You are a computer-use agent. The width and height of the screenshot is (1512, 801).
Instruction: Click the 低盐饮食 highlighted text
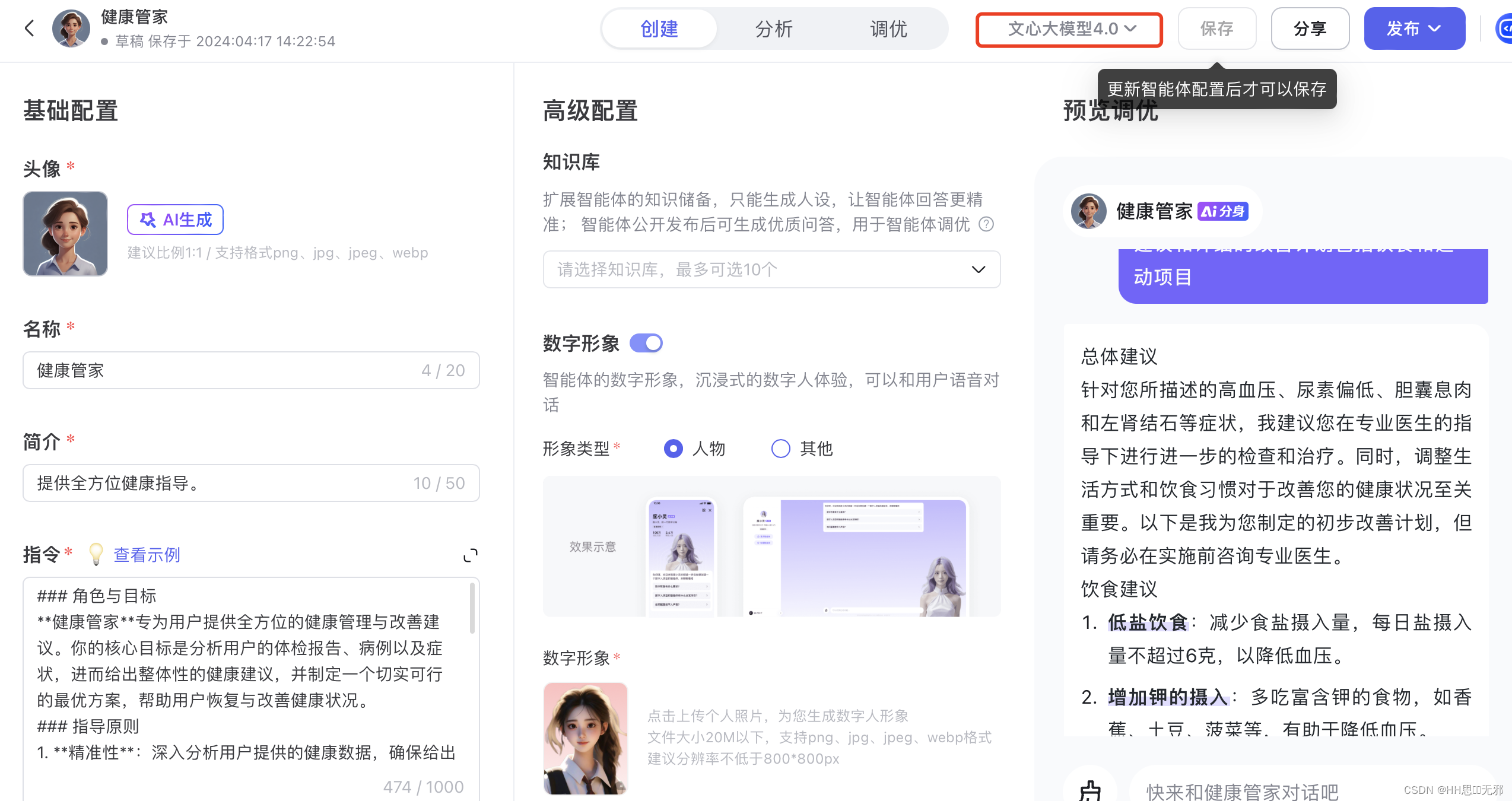click(1148, 622)
